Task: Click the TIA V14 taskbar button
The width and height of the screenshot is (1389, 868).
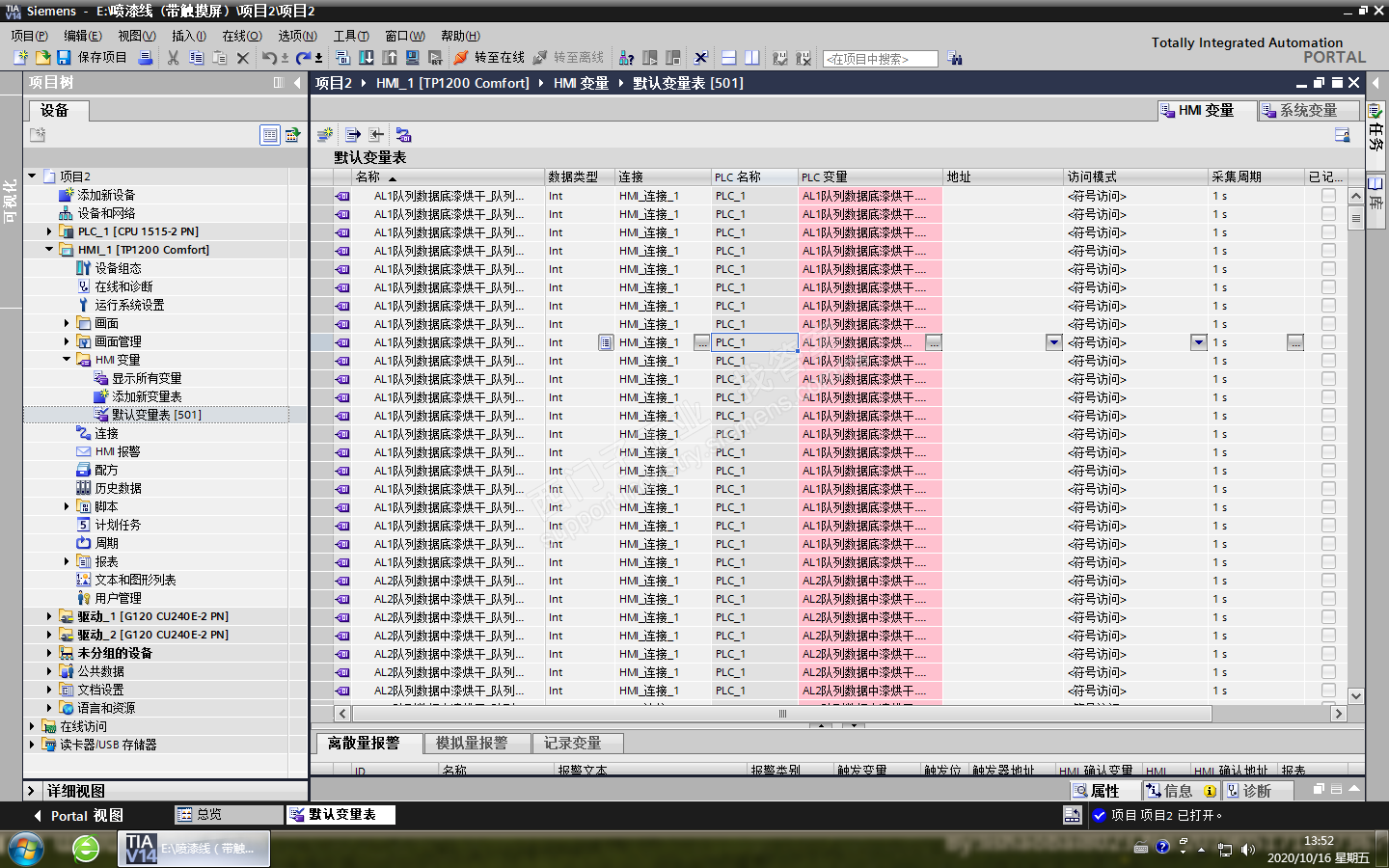Action: click(194, 849)
